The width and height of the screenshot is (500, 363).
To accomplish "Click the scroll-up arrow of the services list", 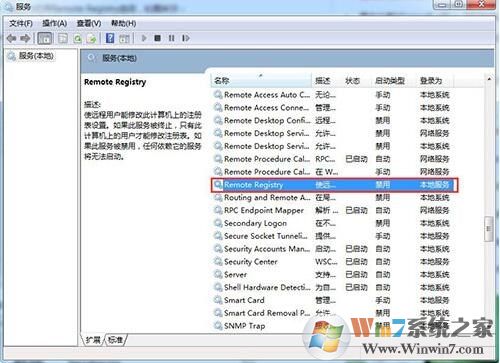I will [x=489, y=79].
